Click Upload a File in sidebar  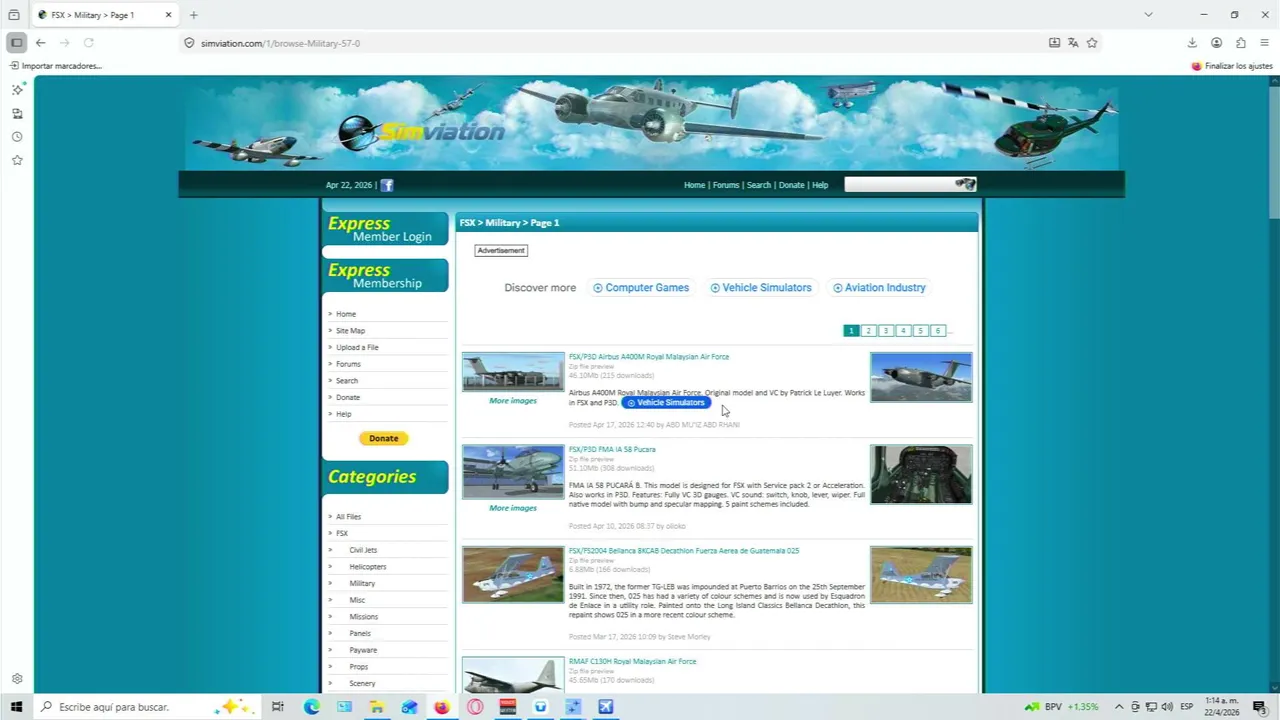tap(357, 347)
